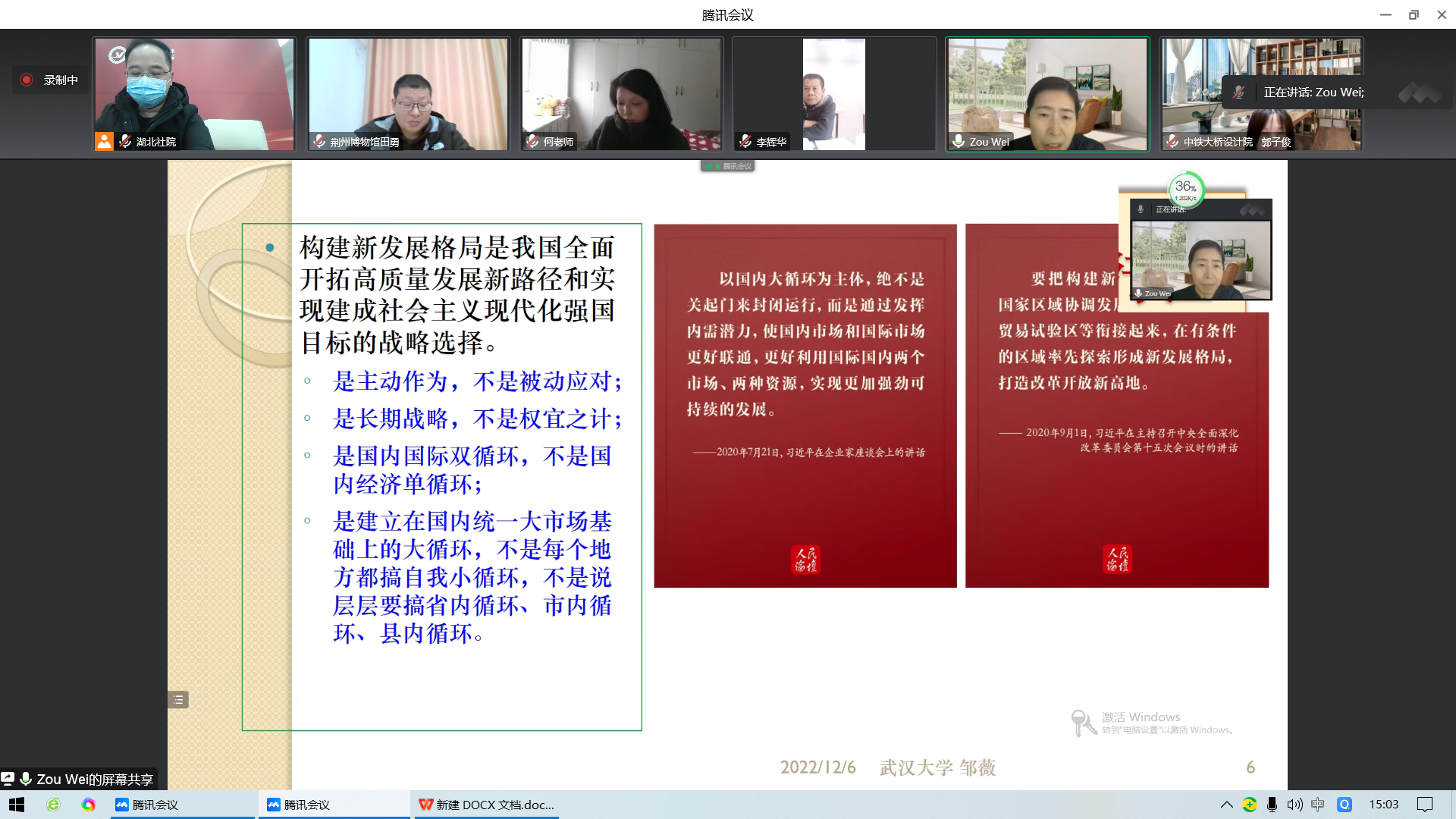Screen dimensions: 1456x819
Task: Toggle the 中 input method indicator
Action: point(1318,805)
